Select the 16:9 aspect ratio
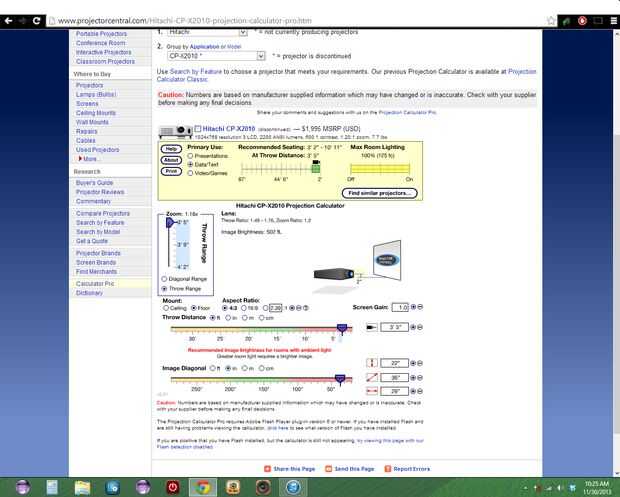Screen dimensions: 620x497 [x=244, y=308]
